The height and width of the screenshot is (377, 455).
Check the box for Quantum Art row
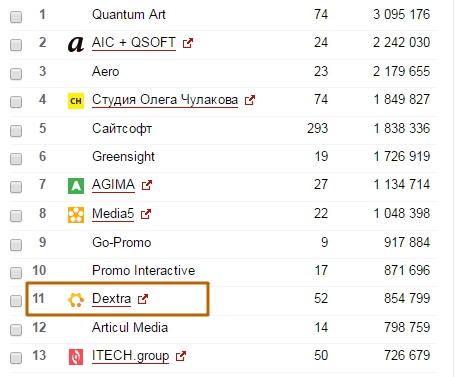16,17
